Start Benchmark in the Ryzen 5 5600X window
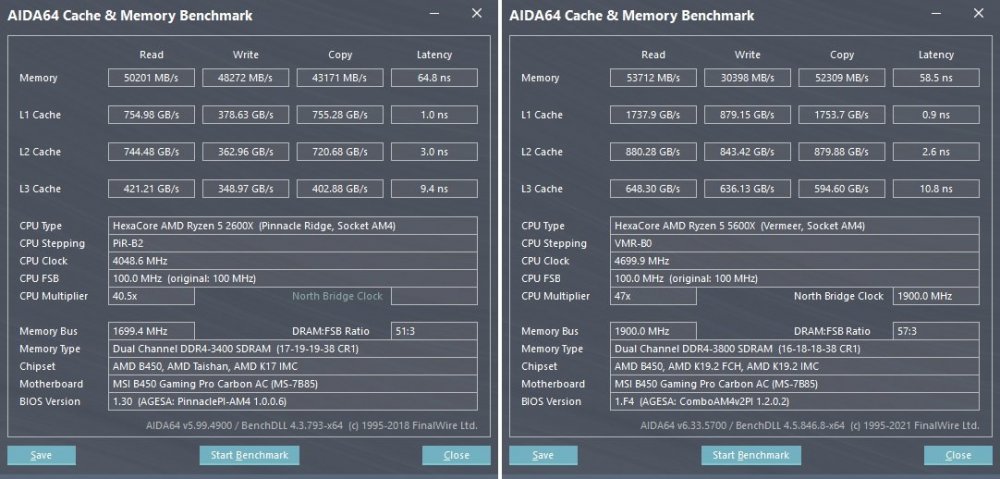This screenshot has height=479, width=1000. pyautogui.click(x=751, y=455)
